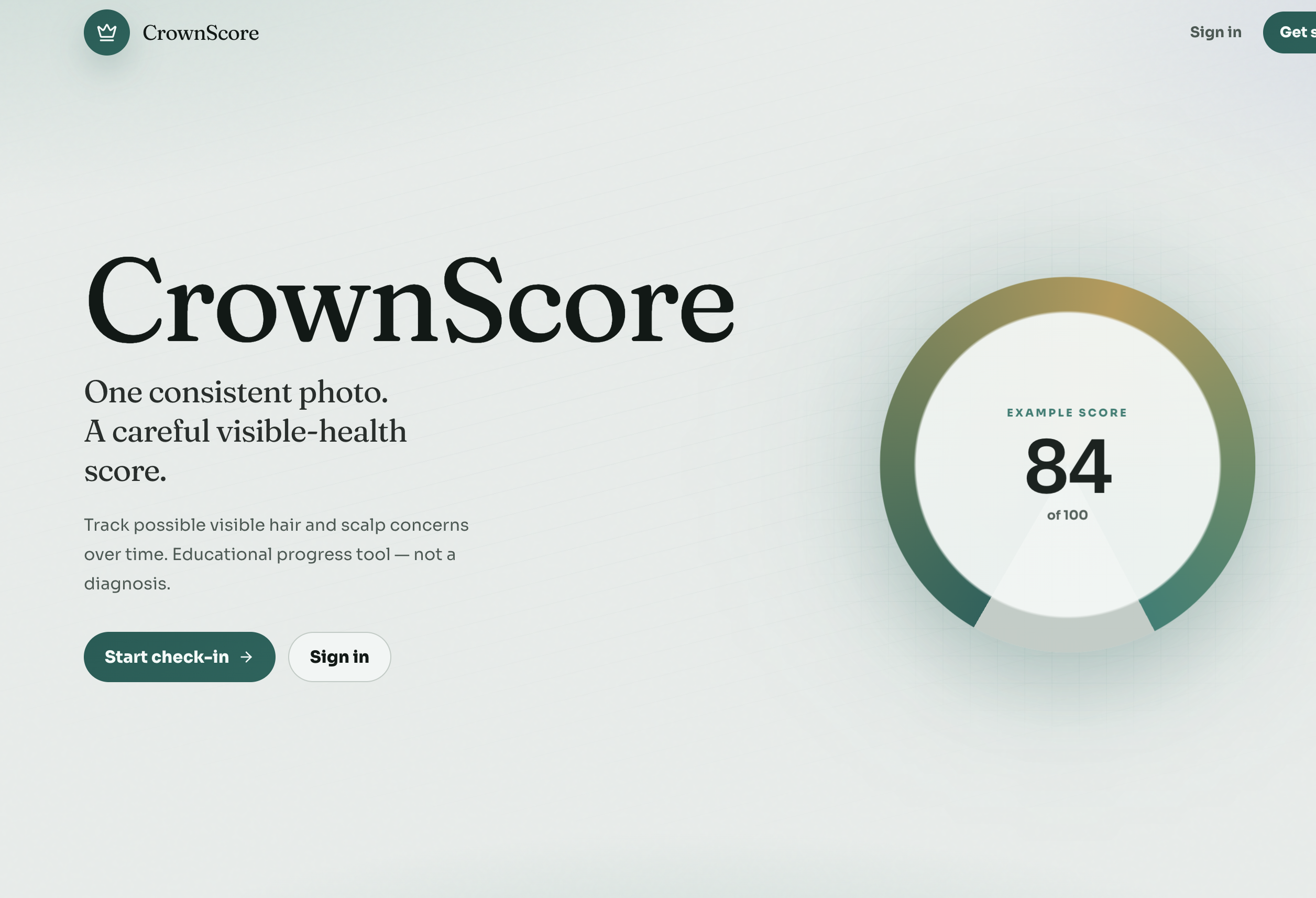The width and height of the screenshot is (1316, 898).
Task: Choose the white Sign in button under the hero text
Action: pyautogui.click(x=339, y=657)
